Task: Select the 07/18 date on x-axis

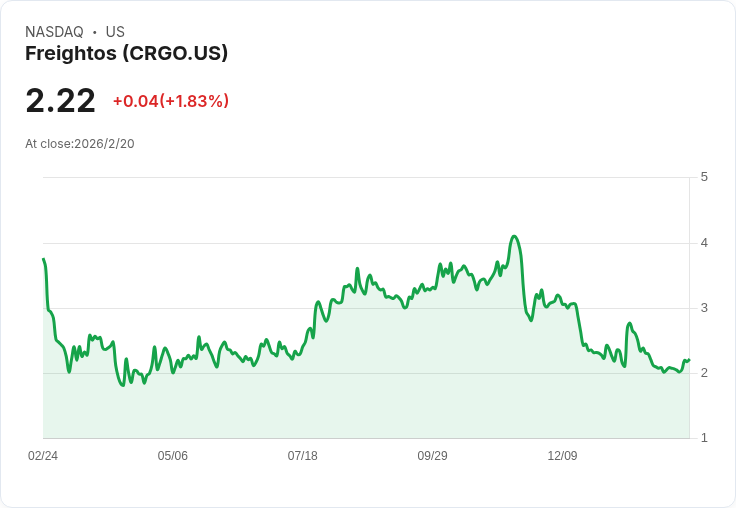Action: tap(303, 456)
